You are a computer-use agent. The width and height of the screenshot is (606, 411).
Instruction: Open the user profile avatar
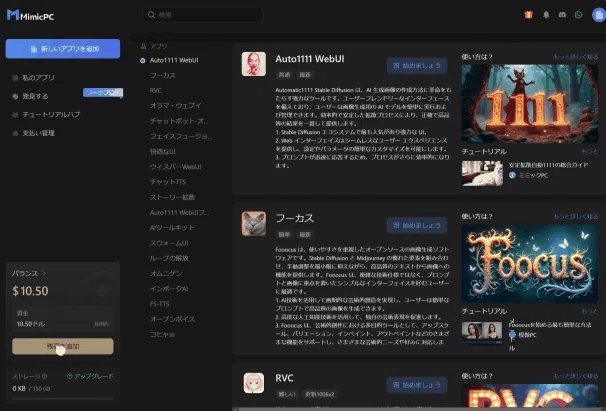[x=599, y=15]
